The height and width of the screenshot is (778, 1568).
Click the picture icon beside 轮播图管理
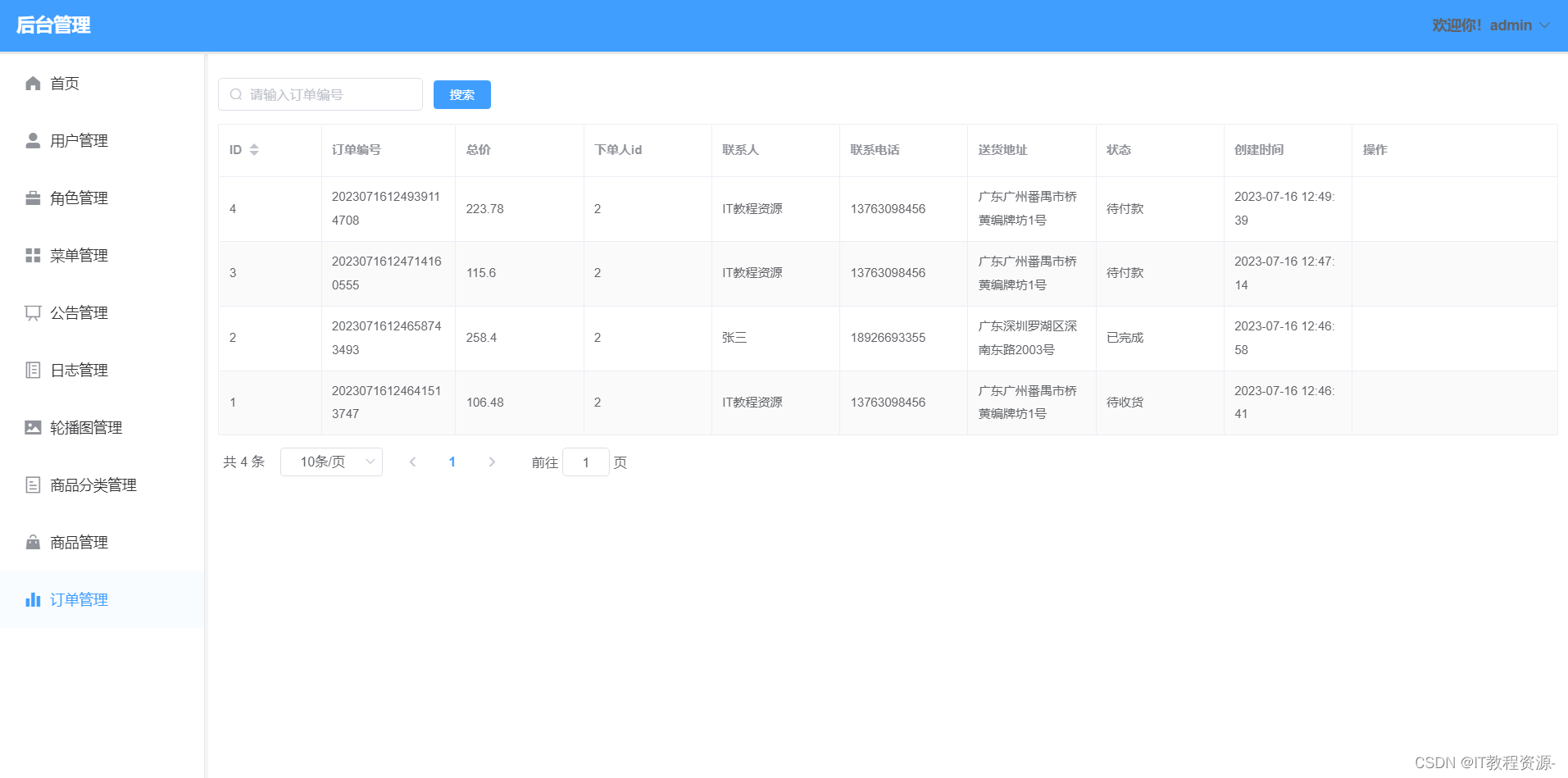tap(33, 428)
